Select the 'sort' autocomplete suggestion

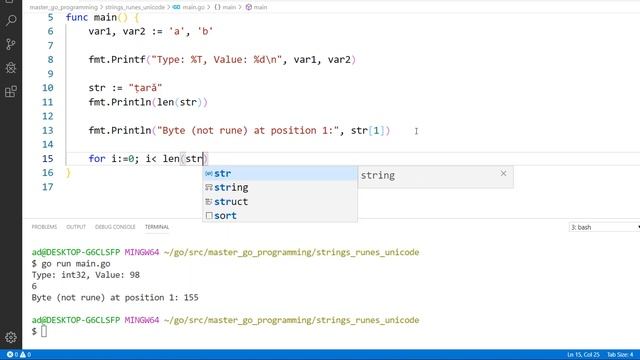pyautogui.click(x=280, y=216)
